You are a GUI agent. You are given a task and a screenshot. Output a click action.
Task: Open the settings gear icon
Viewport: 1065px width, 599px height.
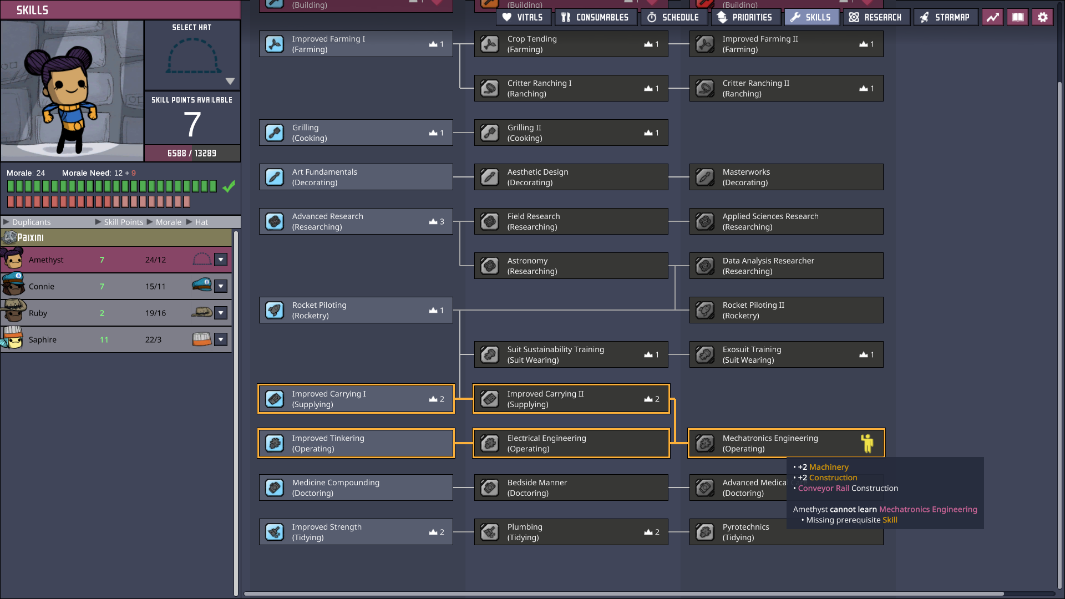[1043, 17]
